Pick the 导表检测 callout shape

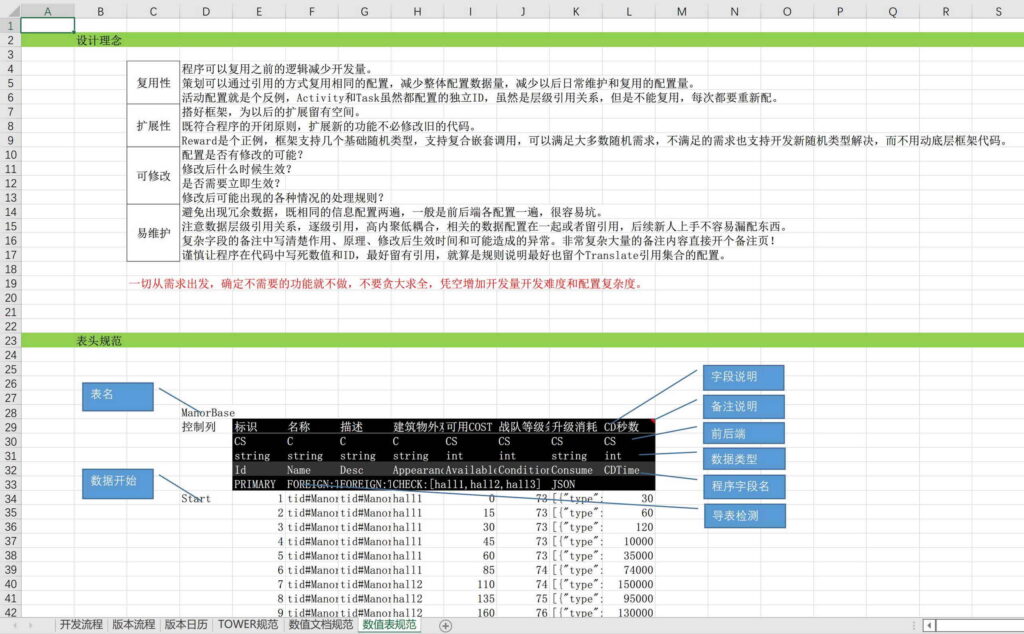pos(742,516)
